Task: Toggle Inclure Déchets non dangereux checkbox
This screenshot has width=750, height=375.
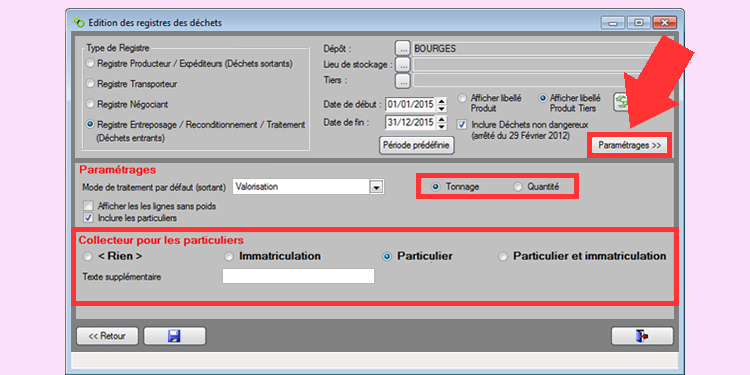Action: coord(462,124)
